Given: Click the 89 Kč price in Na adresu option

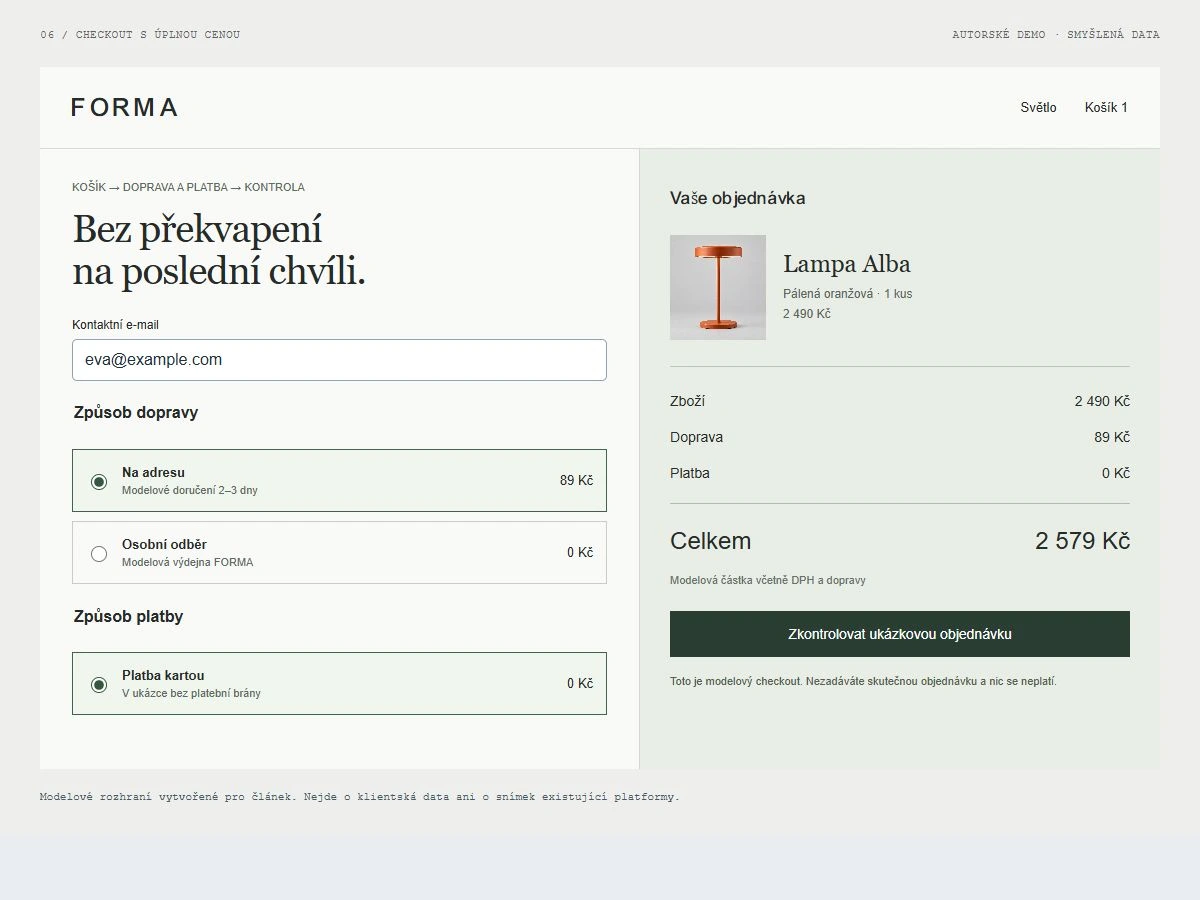Looking at the screenshot, I should [x=576, y=480].
